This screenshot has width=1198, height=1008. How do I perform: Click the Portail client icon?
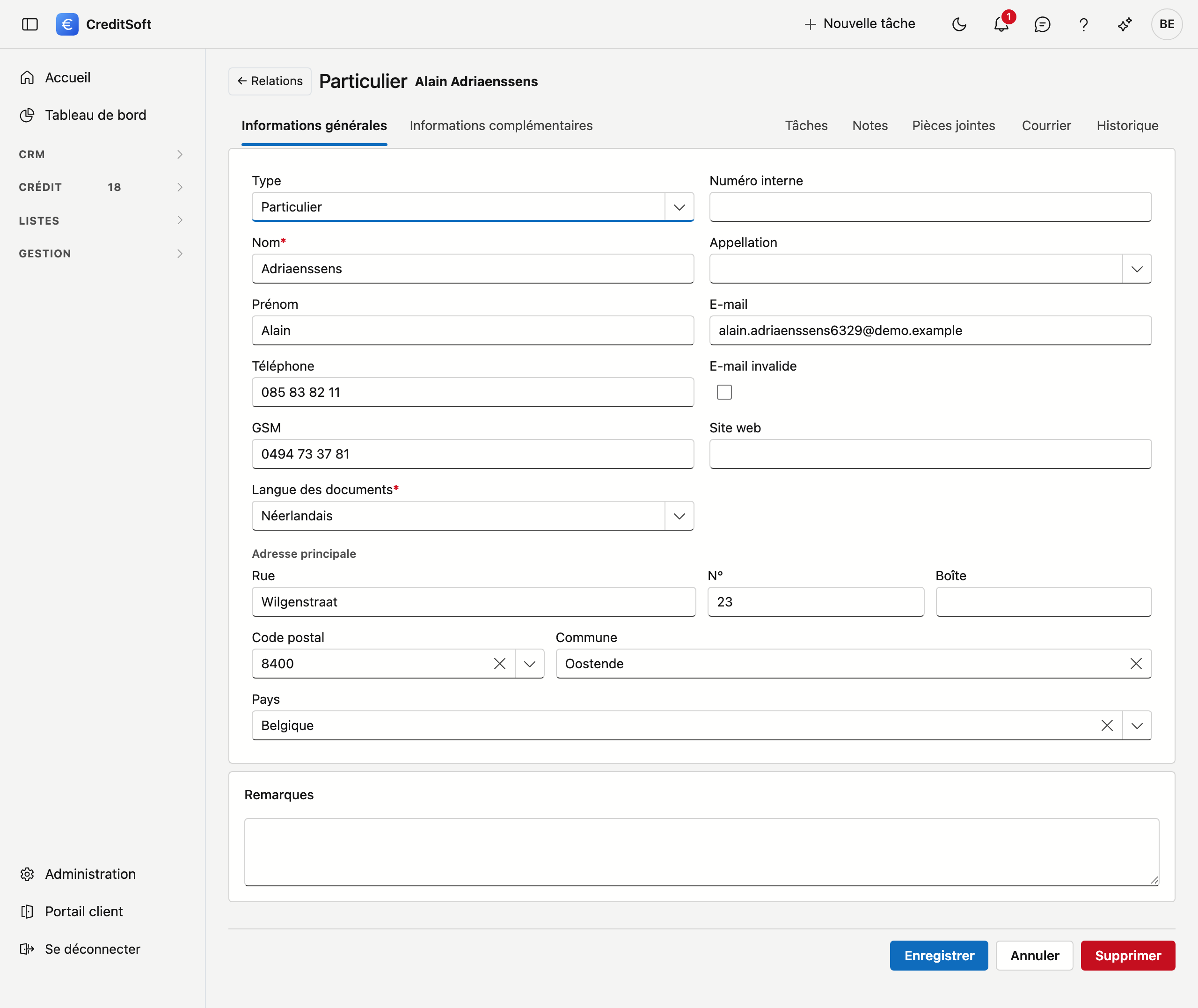(27, 912)
